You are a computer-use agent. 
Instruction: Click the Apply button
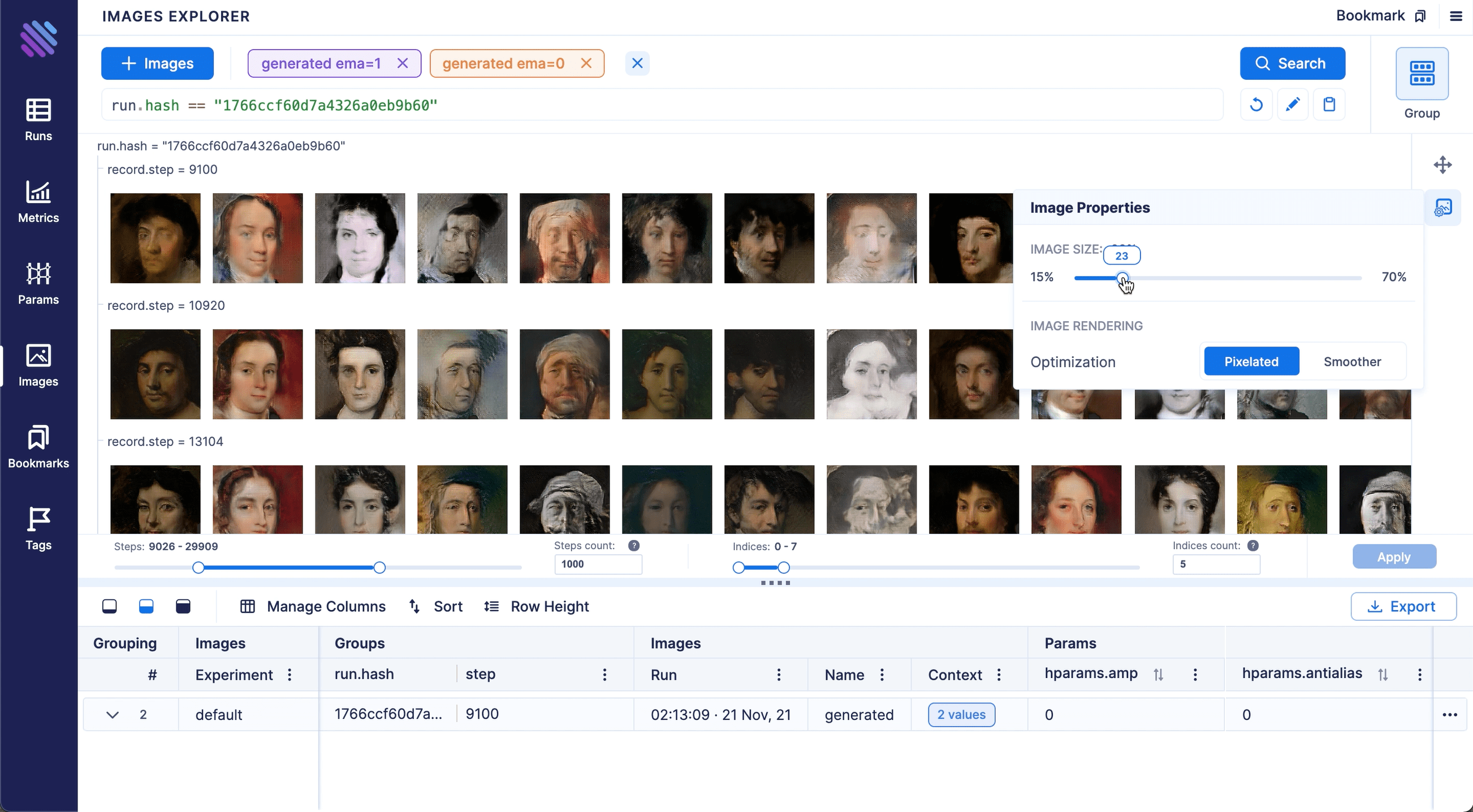(1394, 557)
